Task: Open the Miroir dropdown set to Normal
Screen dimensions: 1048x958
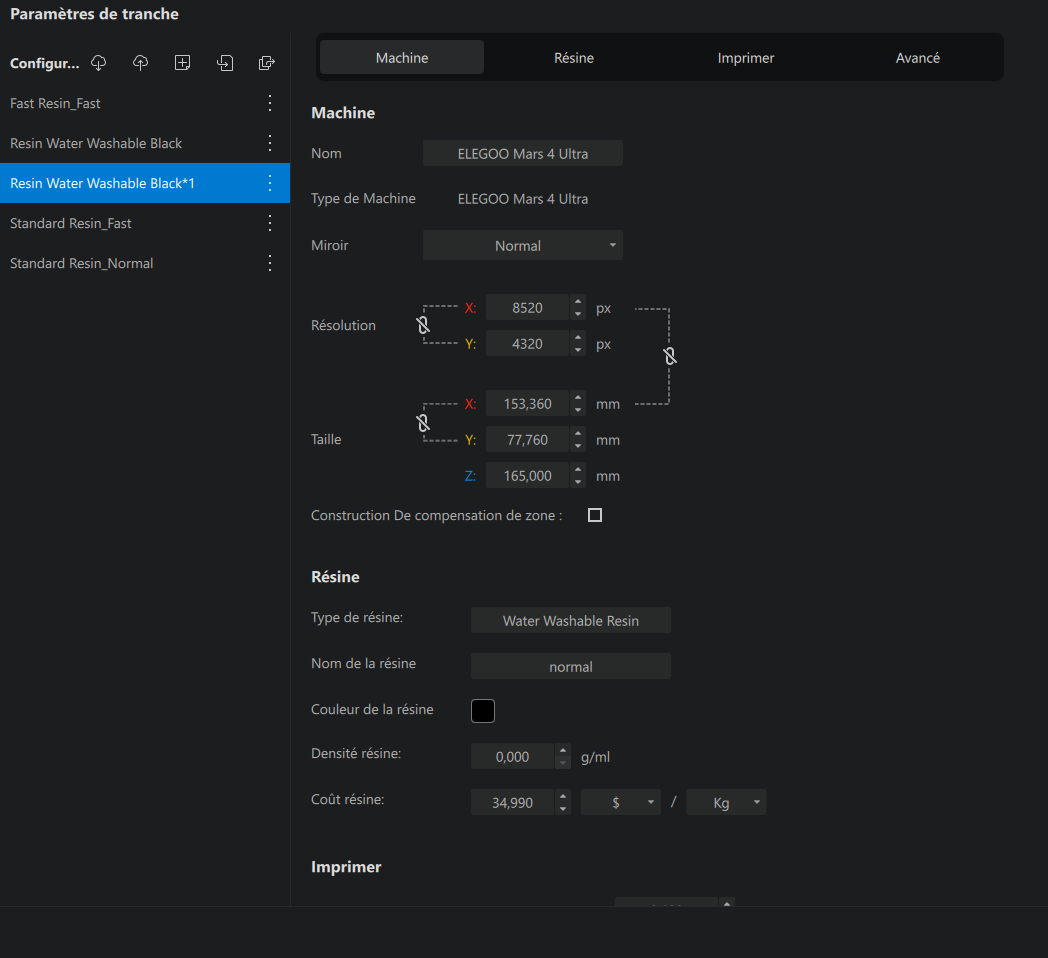Action: (523, 245)
